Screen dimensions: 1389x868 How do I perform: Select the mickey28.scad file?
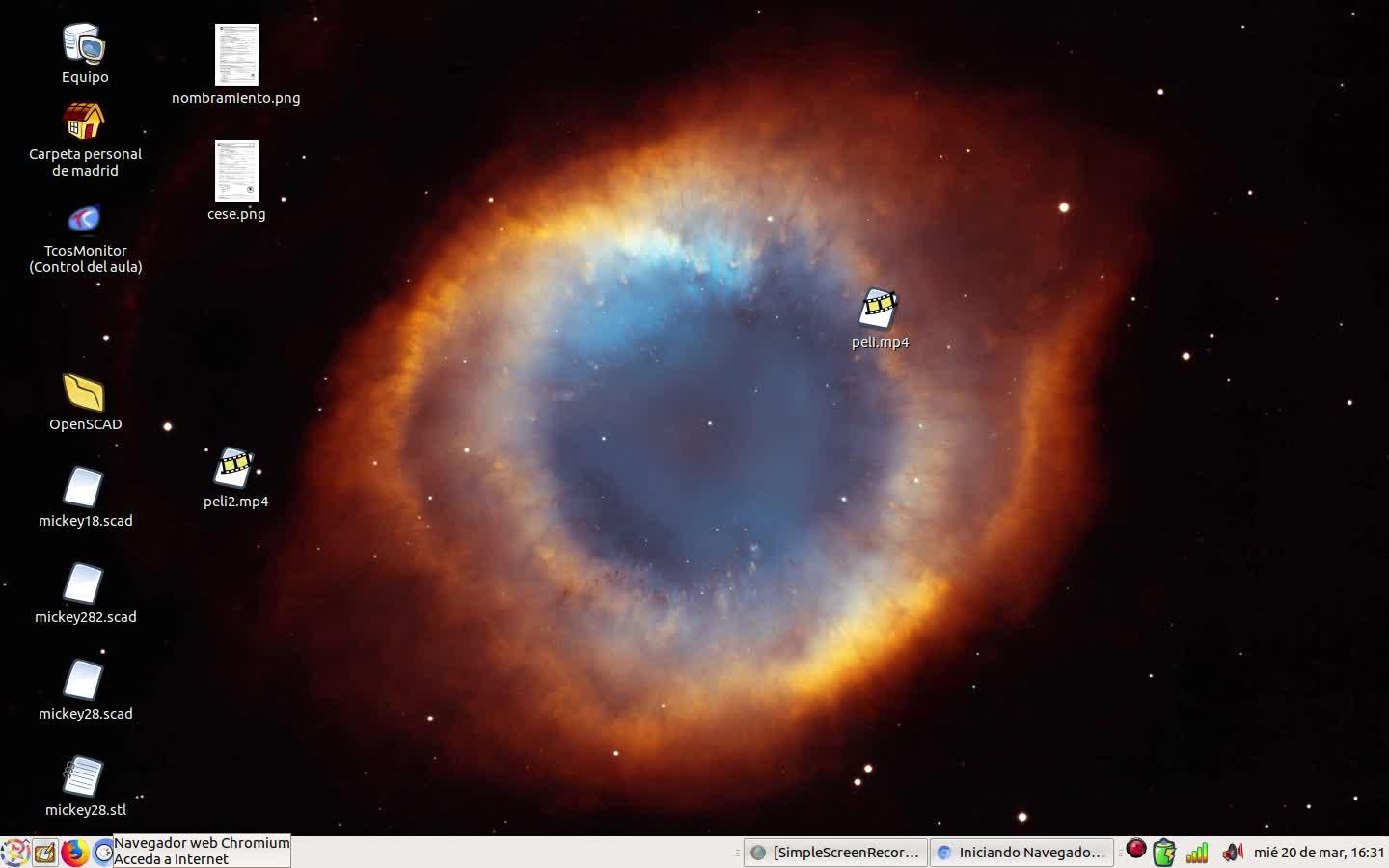click(85, 682)
